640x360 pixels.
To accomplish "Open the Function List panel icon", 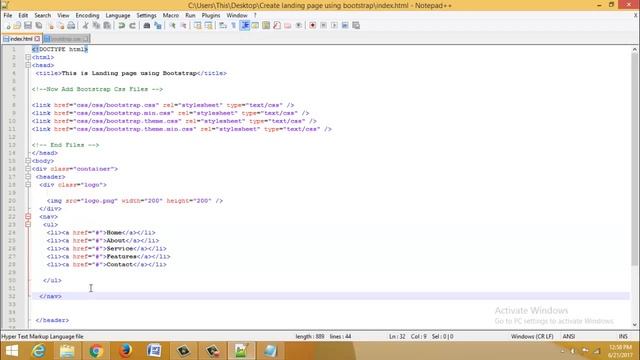I will [x=277, y=25].
